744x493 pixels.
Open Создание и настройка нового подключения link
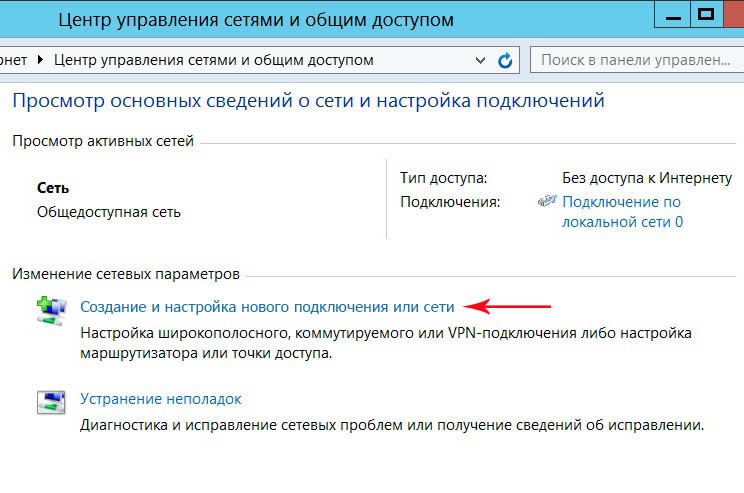coord(267,306)
